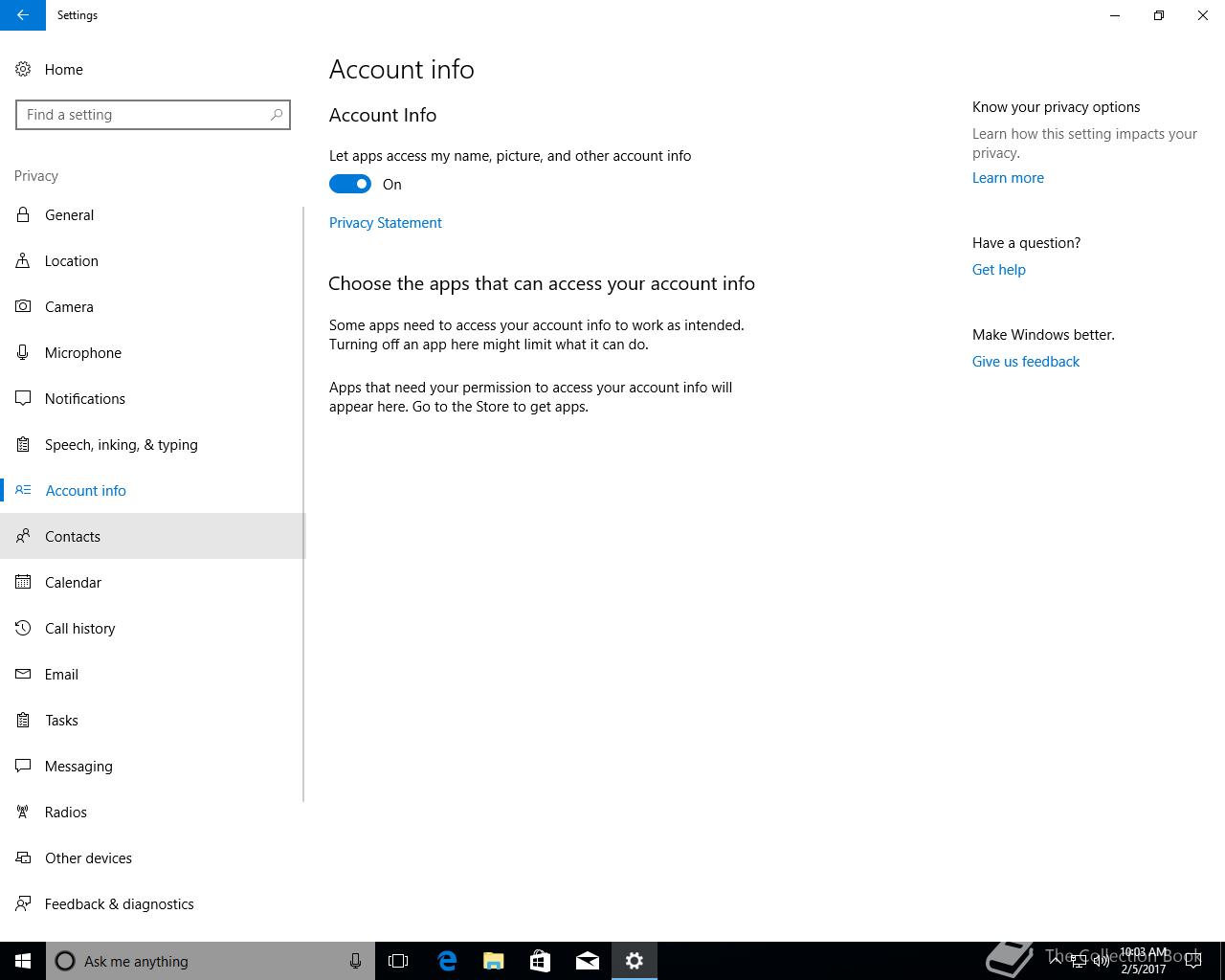Open the Store from taskbar
Viewport: 1225px width, 980px height.
[540, 961]
